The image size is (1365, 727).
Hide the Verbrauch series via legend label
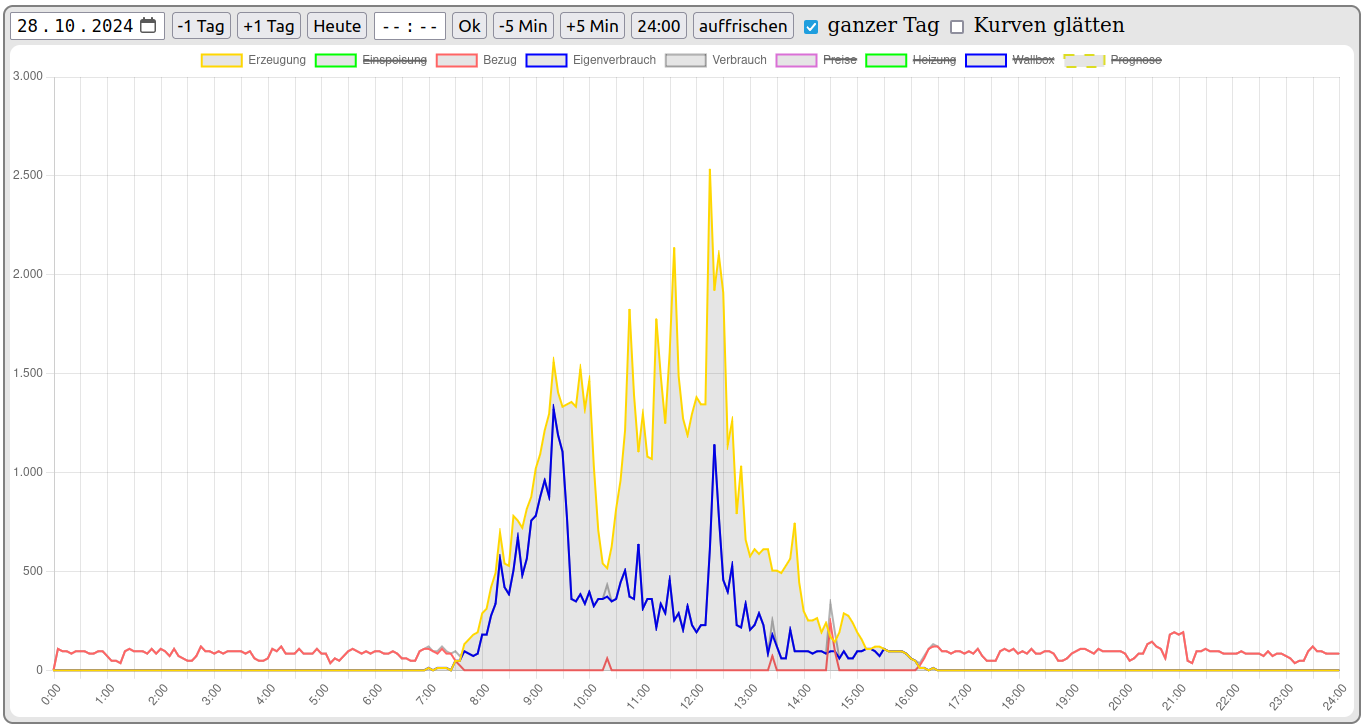[740, 60]
